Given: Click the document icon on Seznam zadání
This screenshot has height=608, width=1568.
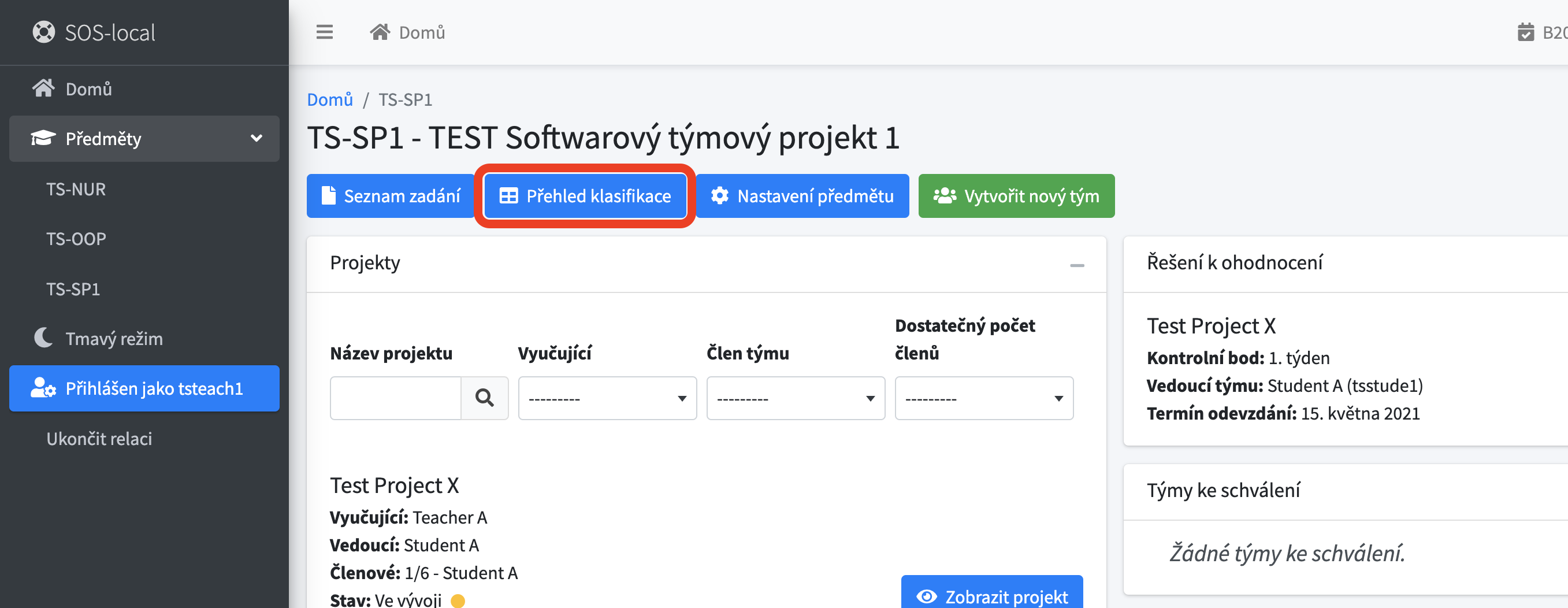Looking at the screenshot, I should coord(329,196).
